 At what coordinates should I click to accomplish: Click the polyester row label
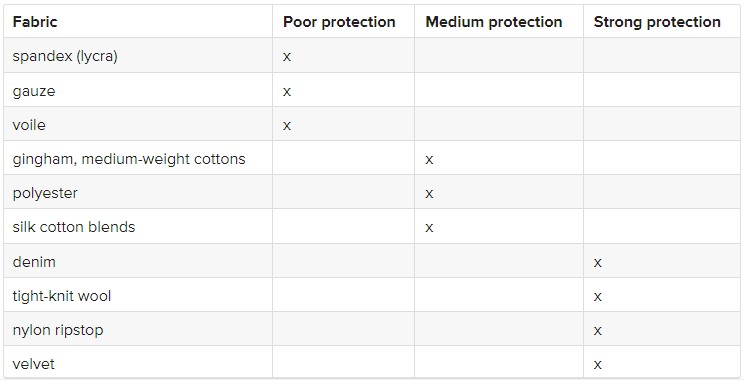click(x=45, y=193)
